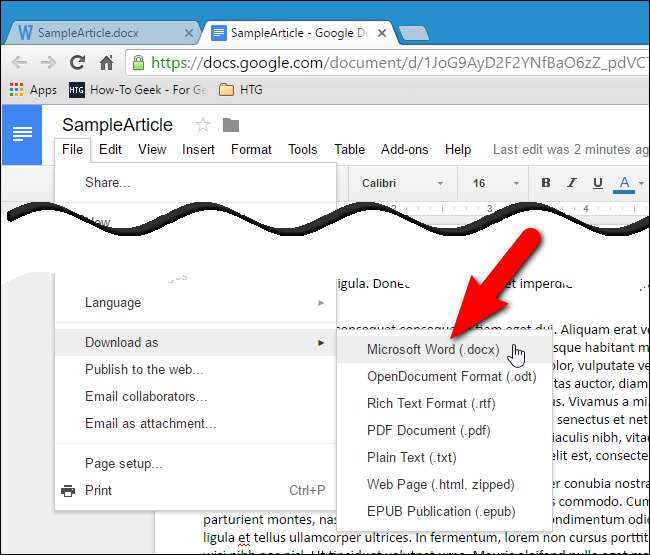This screenshot has height=555, width=650.
Task: Open the Table menu
Action: click(349, 149)
